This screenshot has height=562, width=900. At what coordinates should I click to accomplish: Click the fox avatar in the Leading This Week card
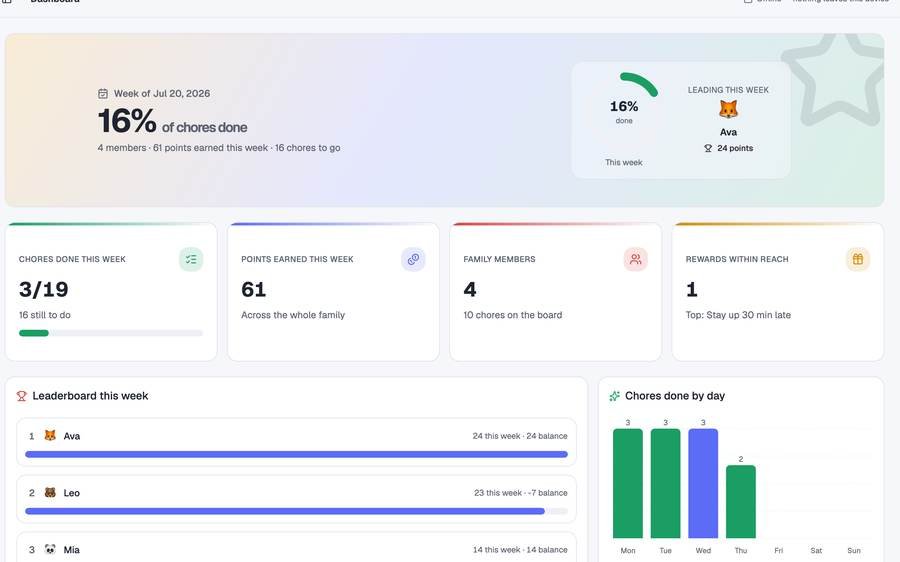(x=728, y=109)
